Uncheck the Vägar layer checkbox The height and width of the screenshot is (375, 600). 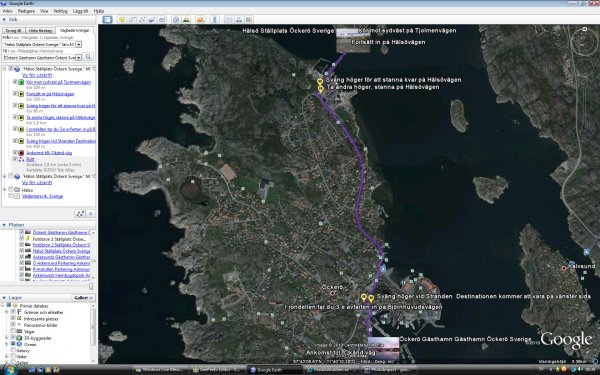coord(13,331)
